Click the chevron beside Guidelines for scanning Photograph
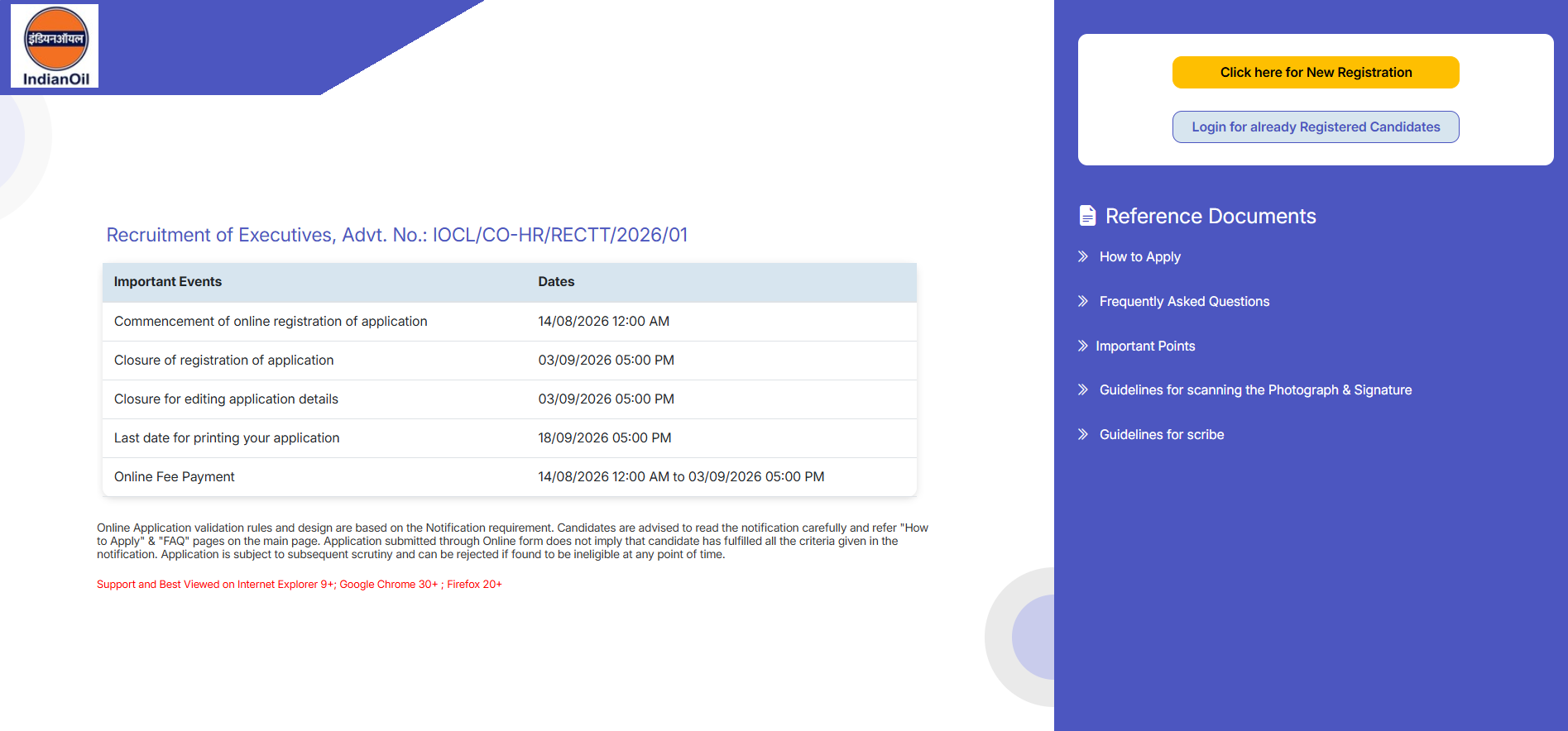The height and width of the screenshot is (731, 1568). tap(1083, 389)
